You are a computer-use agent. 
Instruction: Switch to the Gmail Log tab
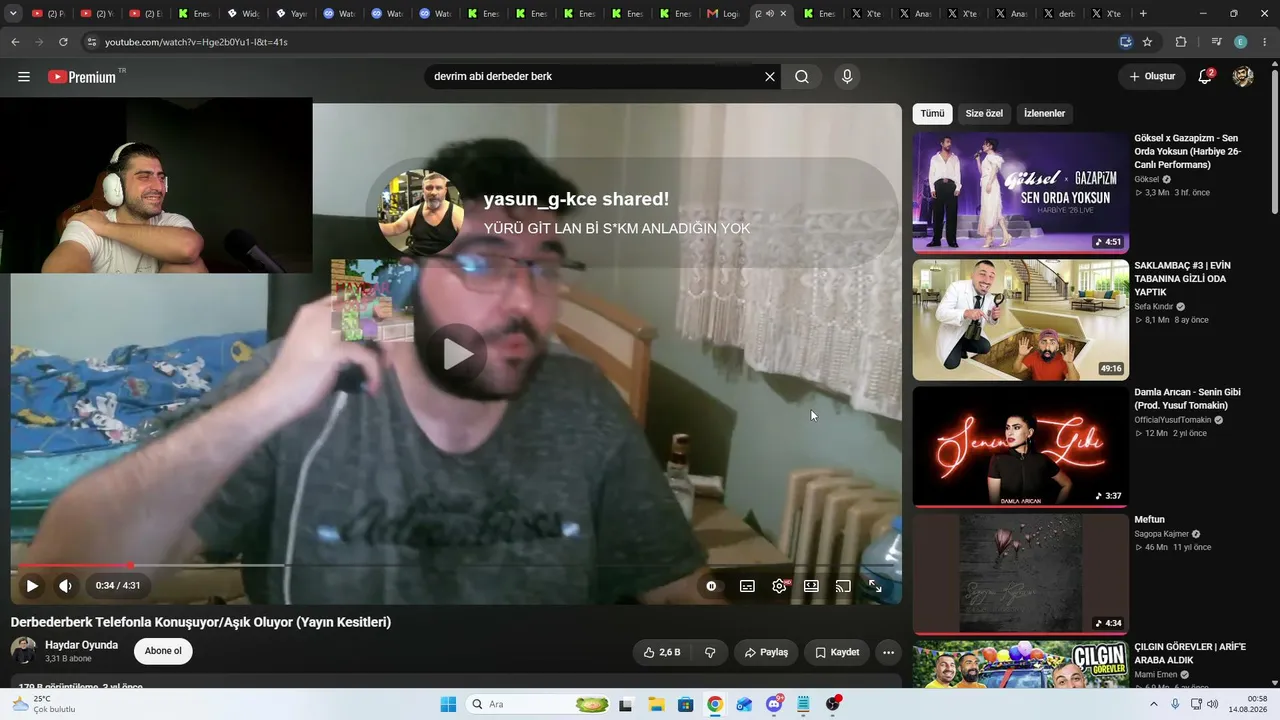coord(724,13)
